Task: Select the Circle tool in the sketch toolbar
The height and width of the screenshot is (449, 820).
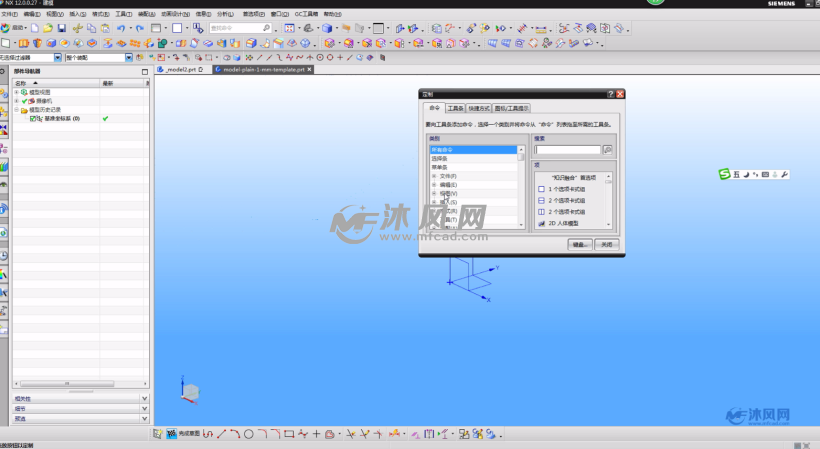Action: (249, 434)
